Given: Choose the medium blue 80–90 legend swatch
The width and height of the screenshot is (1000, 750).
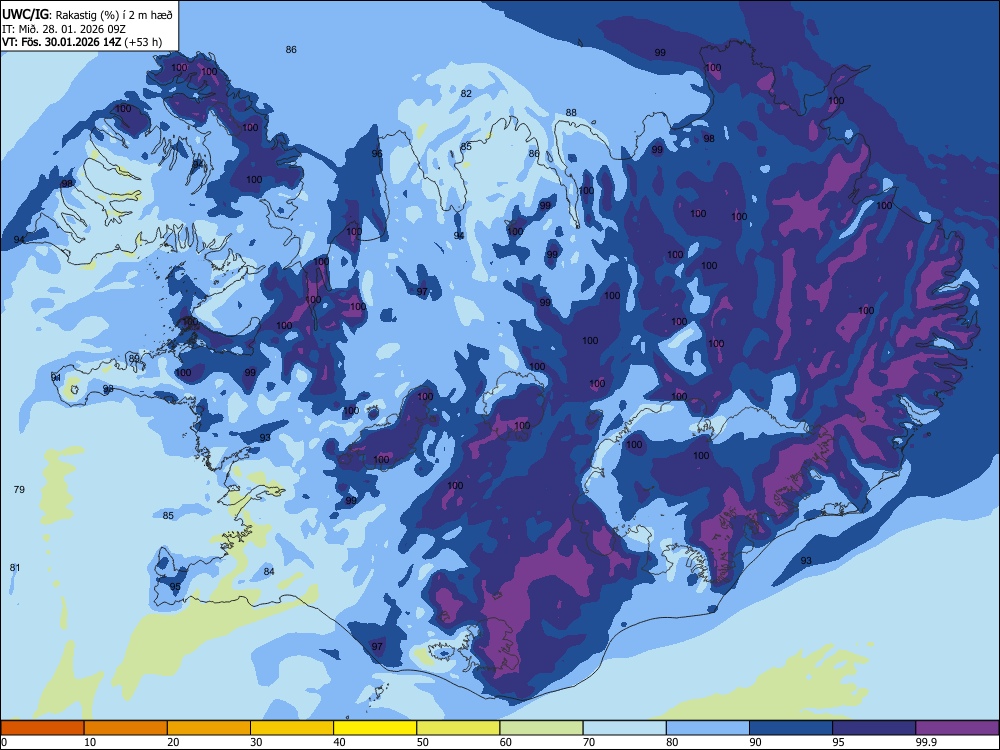Looking at the screenshot, I should pyautogui.click(x=708, y=728).
